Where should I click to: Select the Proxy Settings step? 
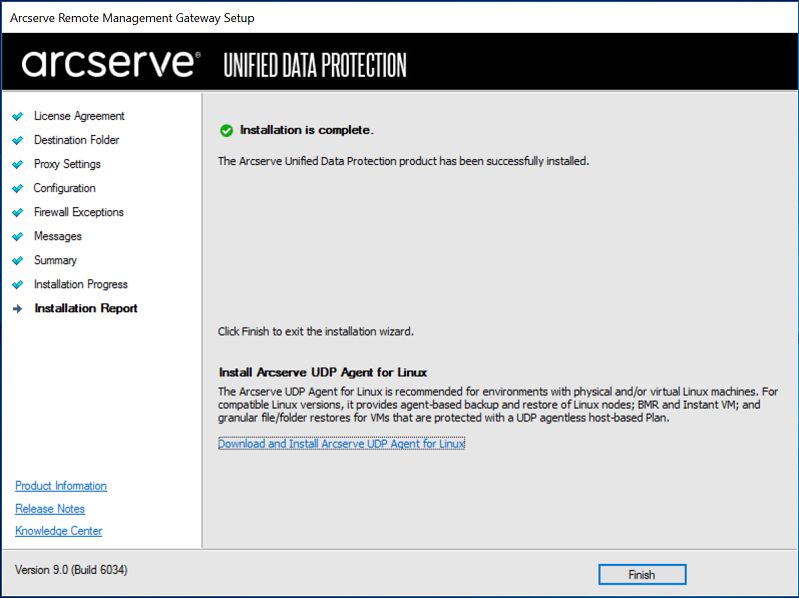point(67,164)
